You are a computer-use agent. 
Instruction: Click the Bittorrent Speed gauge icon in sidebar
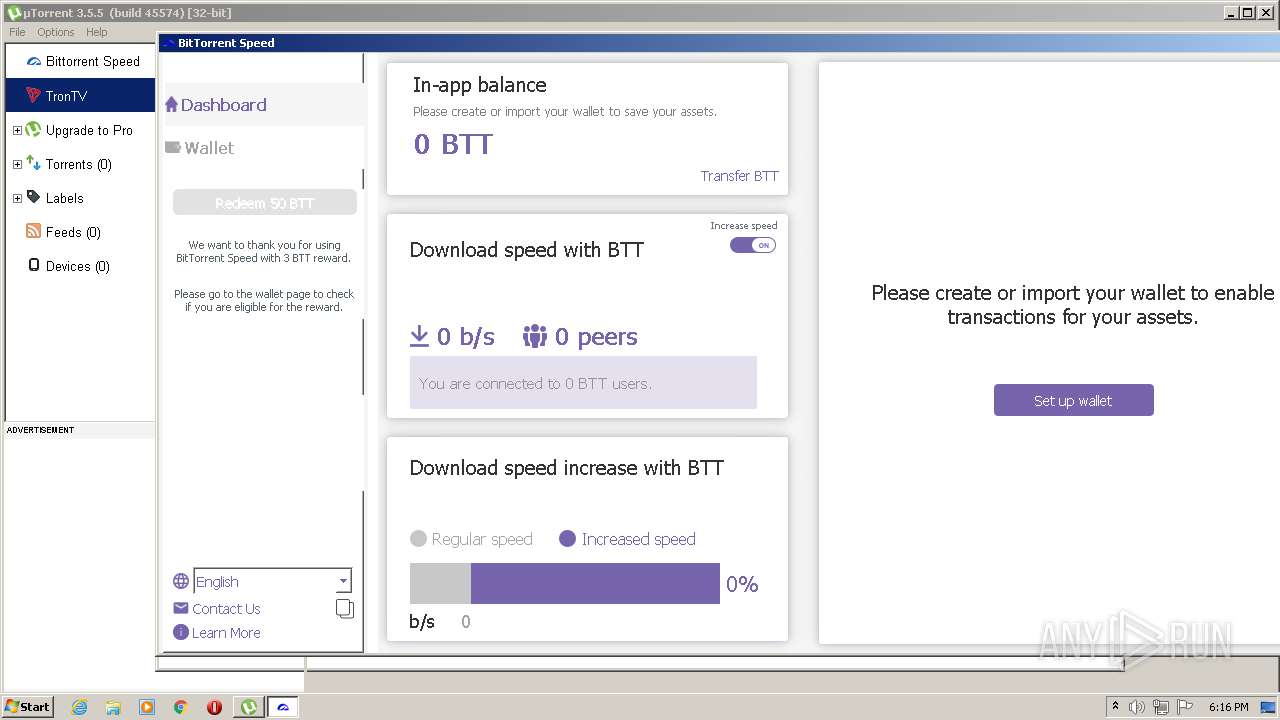[33, 61]
